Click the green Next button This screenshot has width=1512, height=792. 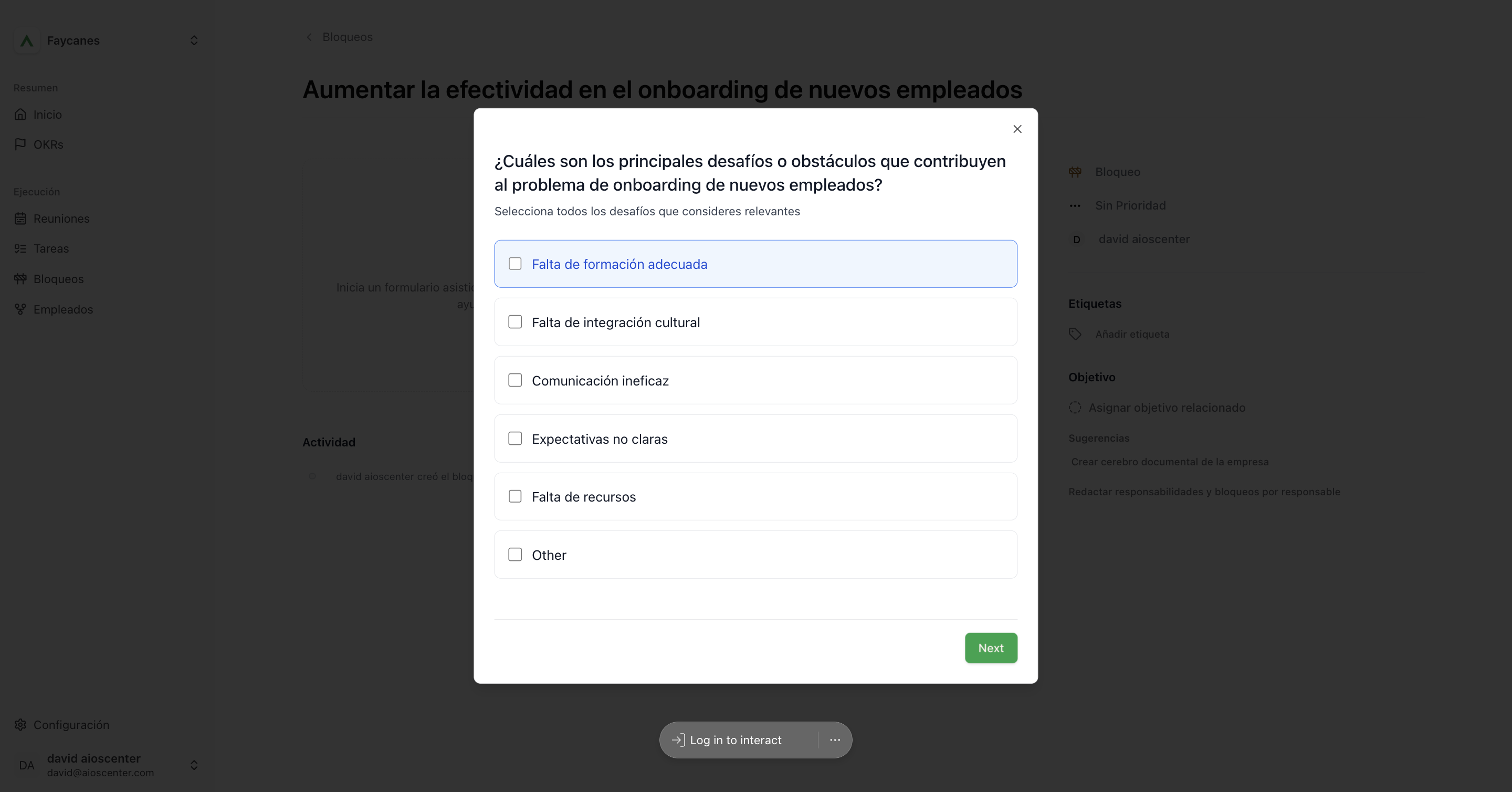tap(991, 648)
